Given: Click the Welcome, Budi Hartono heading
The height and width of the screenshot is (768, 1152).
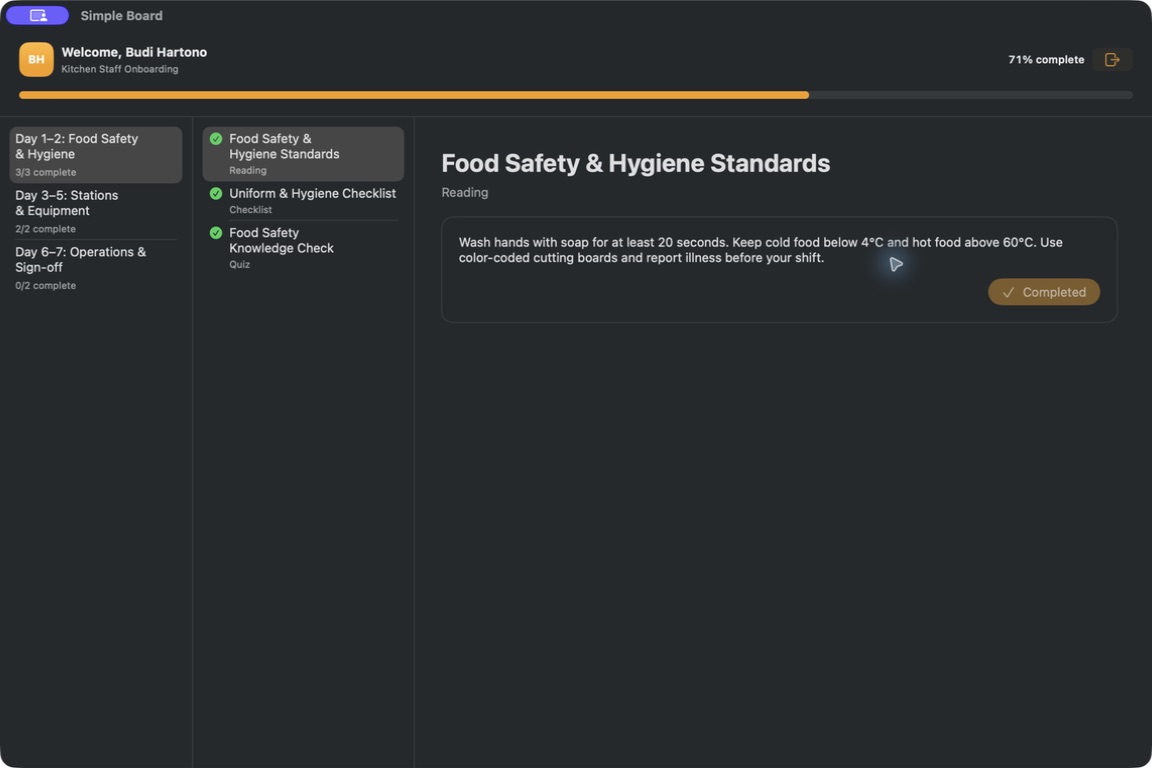Looking at the screenshot, I should [134, 52].
